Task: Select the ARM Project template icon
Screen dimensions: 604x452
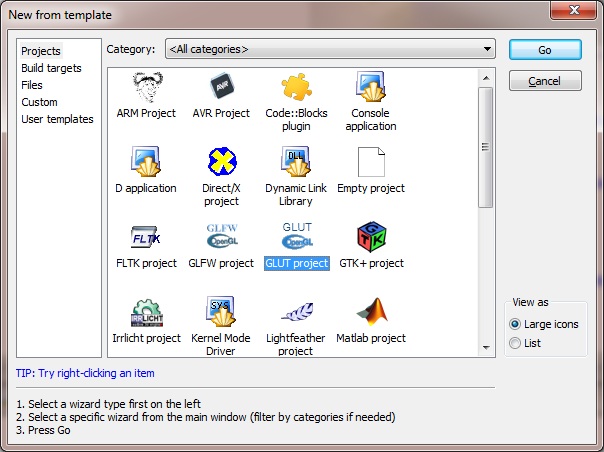Action: (148, 87)
